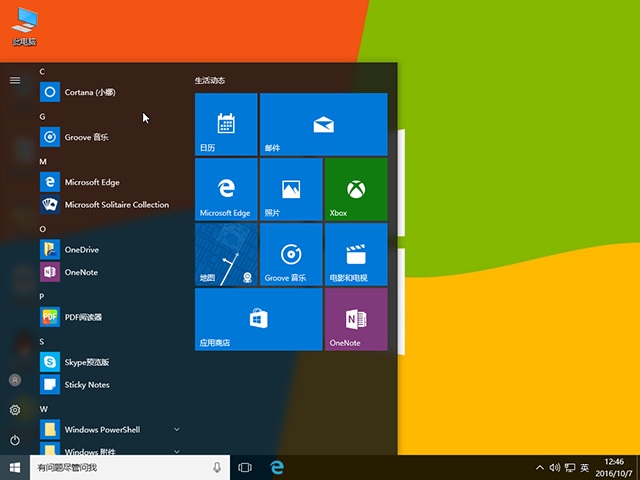Open Settings gear in Start menu
The height and width of the screenshot is (480, 640).
pos(15,410)
